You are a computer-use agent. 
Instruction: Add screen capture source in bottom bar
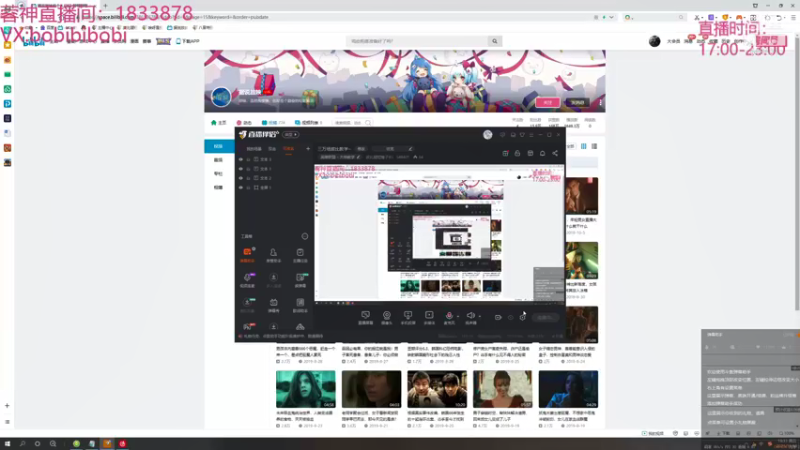(x=365, y=317)
